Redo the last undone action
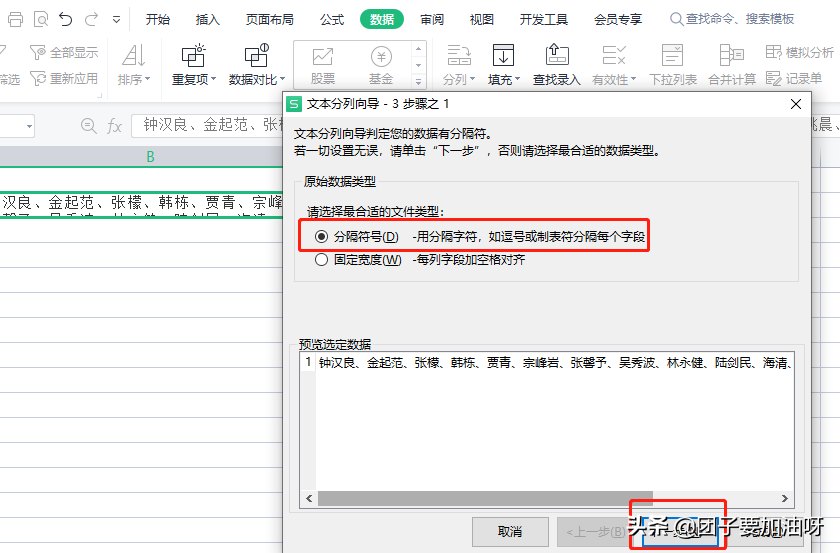The height and width of the screenshot is (553, 840). [x=92, y=20]
